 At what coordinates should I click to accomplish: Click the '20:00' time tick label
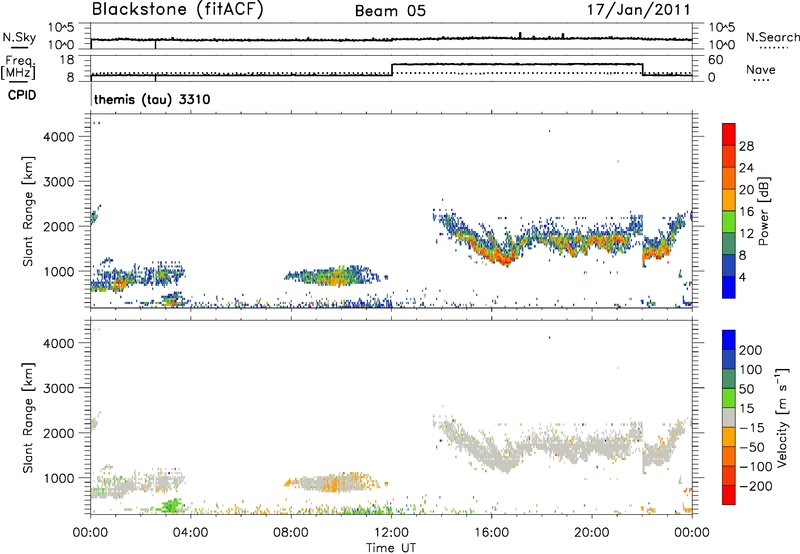click(x=592, y=533)
